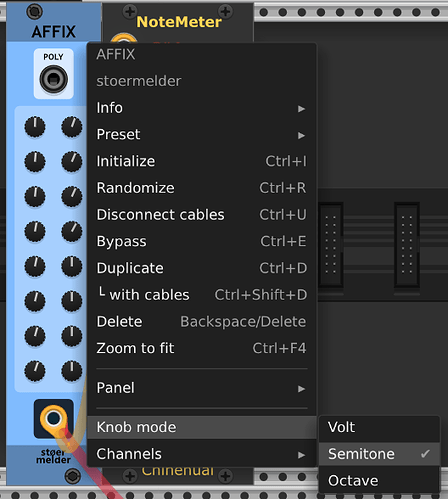Click the AFFIX title on module panel
The width and height of the screenshot is (448, 499).
coord(54,32)
